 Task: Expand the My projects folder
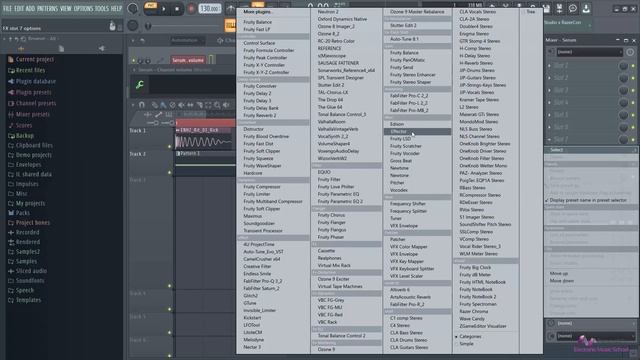(x=30, y=203)
